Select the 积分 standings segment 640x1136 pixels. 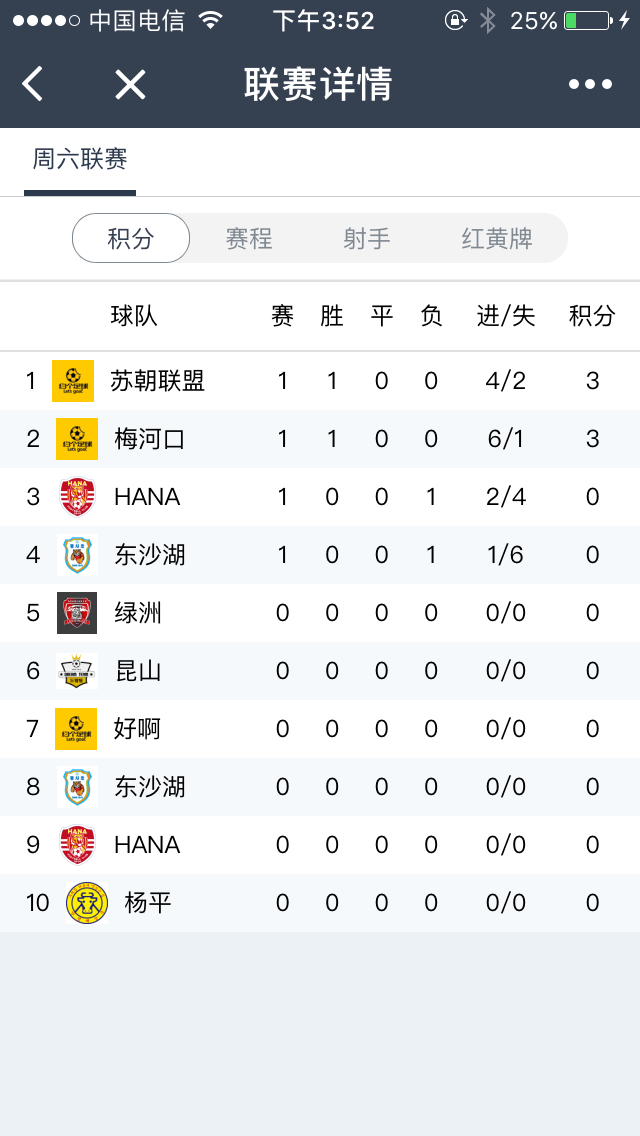pos(131,238)
